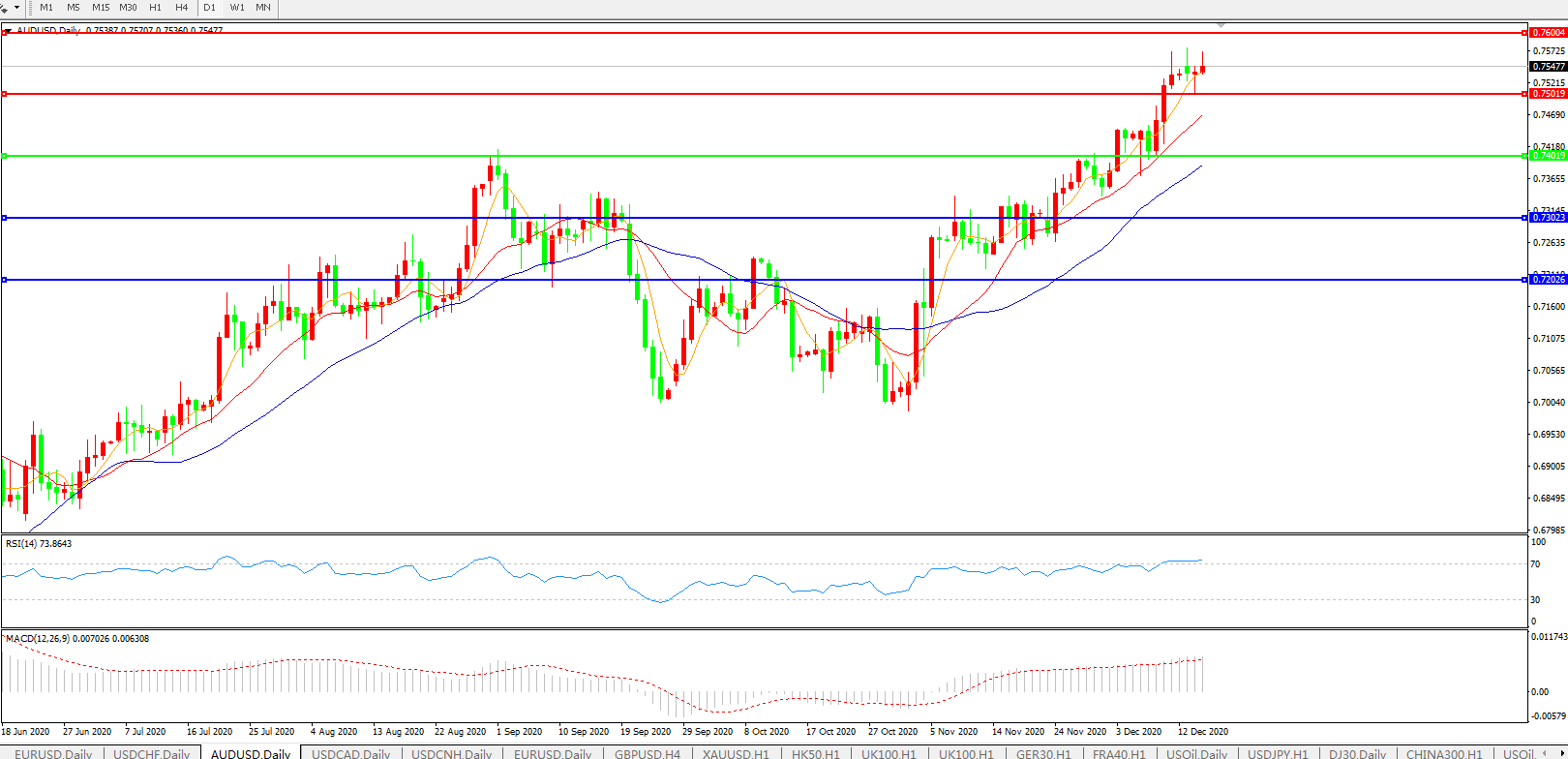The image size is (1568, 759).
Task: Click the current price label 0.75477
Action: pos(1549,67)
